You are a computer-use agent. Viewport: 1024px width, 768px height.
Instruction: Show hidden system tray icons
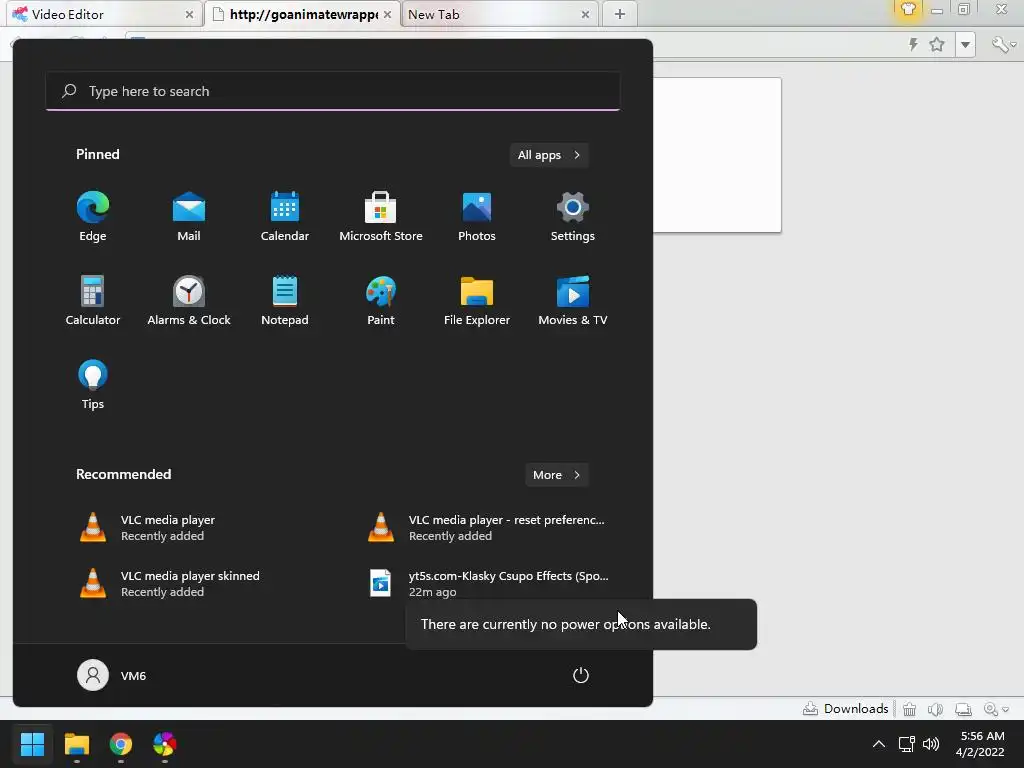(x=879, y=744)
